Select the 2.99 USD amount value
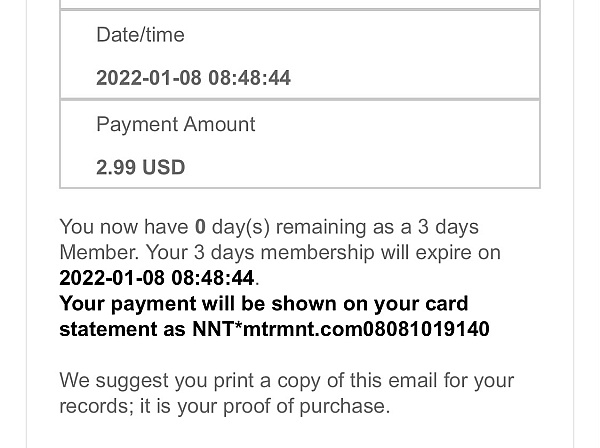The image size is (600, 448). coord(140,167)
